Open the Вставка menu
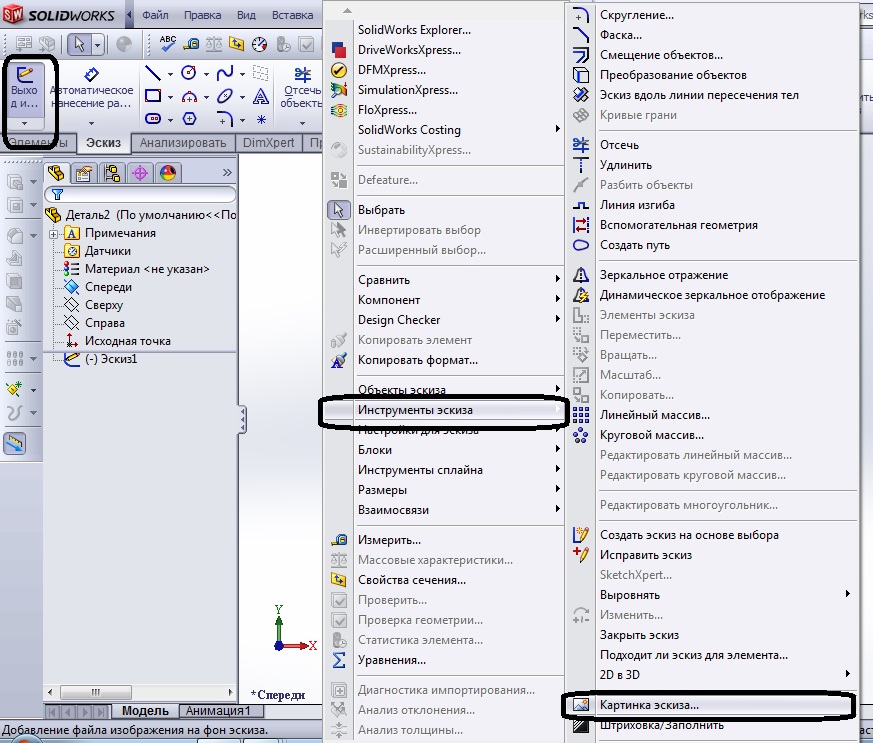 coord(292,15)
